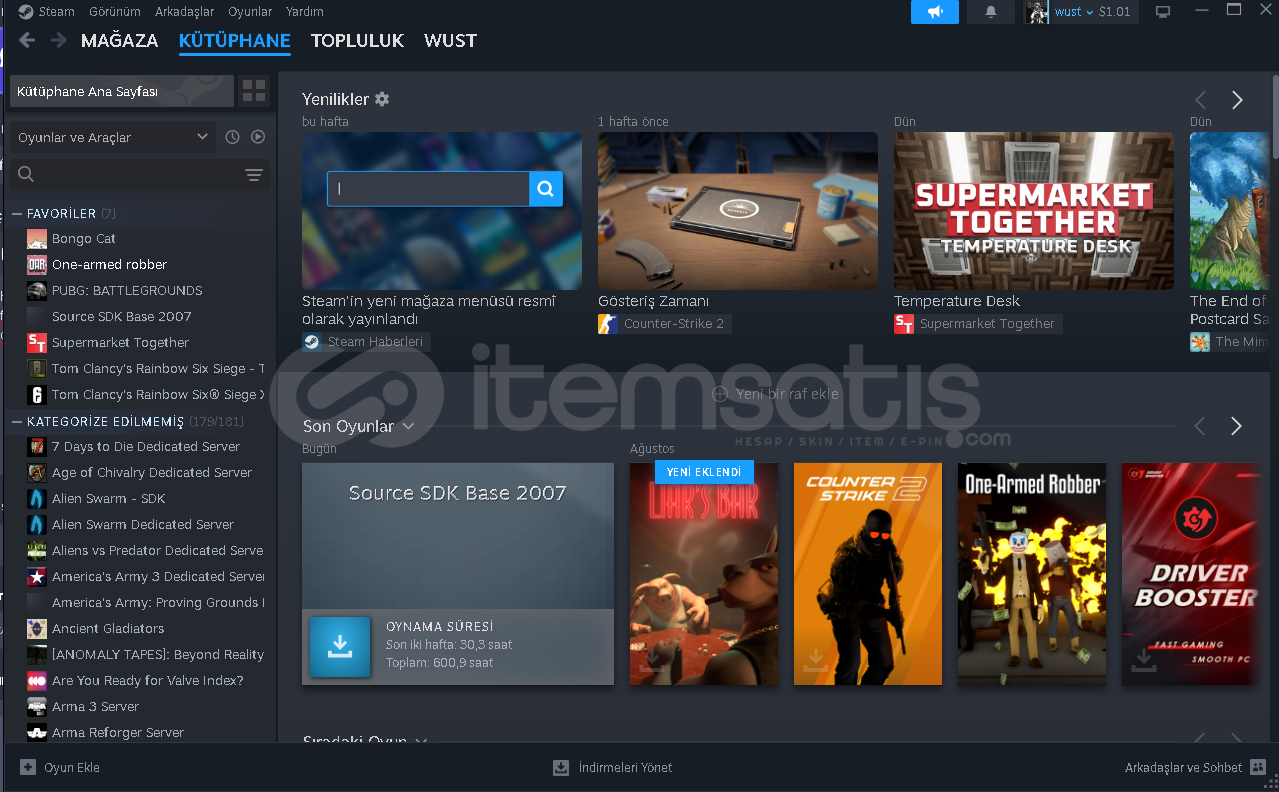
Task: Click the recent activity clock icon
Action: 232,137
